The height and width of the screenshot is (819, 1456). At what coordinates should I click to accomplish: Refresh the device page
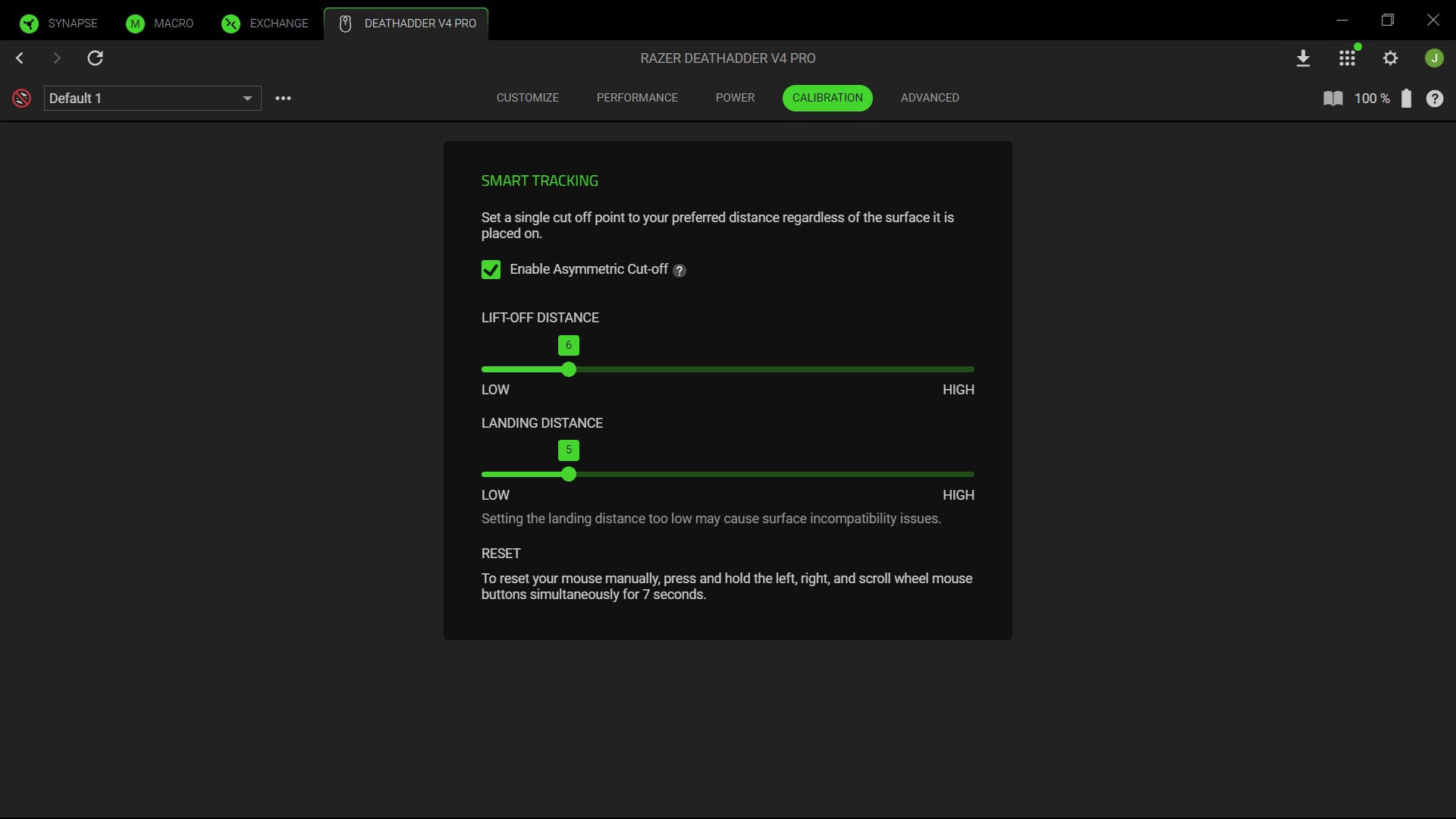click(95, 58)
